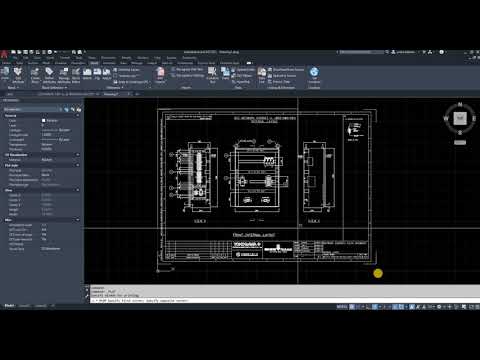Click the new file tab plus button

[137, 94]
